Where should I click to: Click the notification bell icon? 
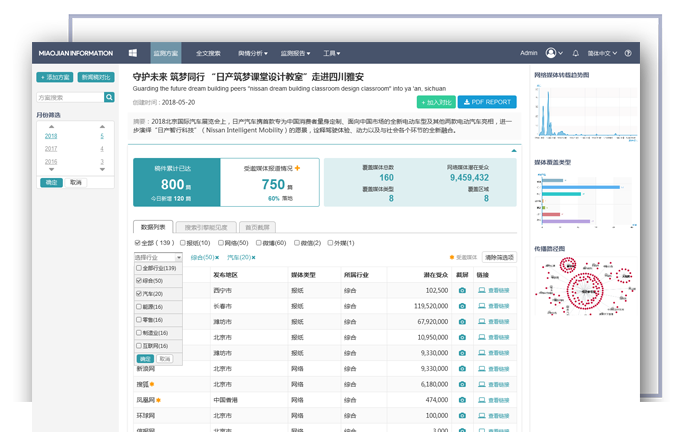coord(575,52)
